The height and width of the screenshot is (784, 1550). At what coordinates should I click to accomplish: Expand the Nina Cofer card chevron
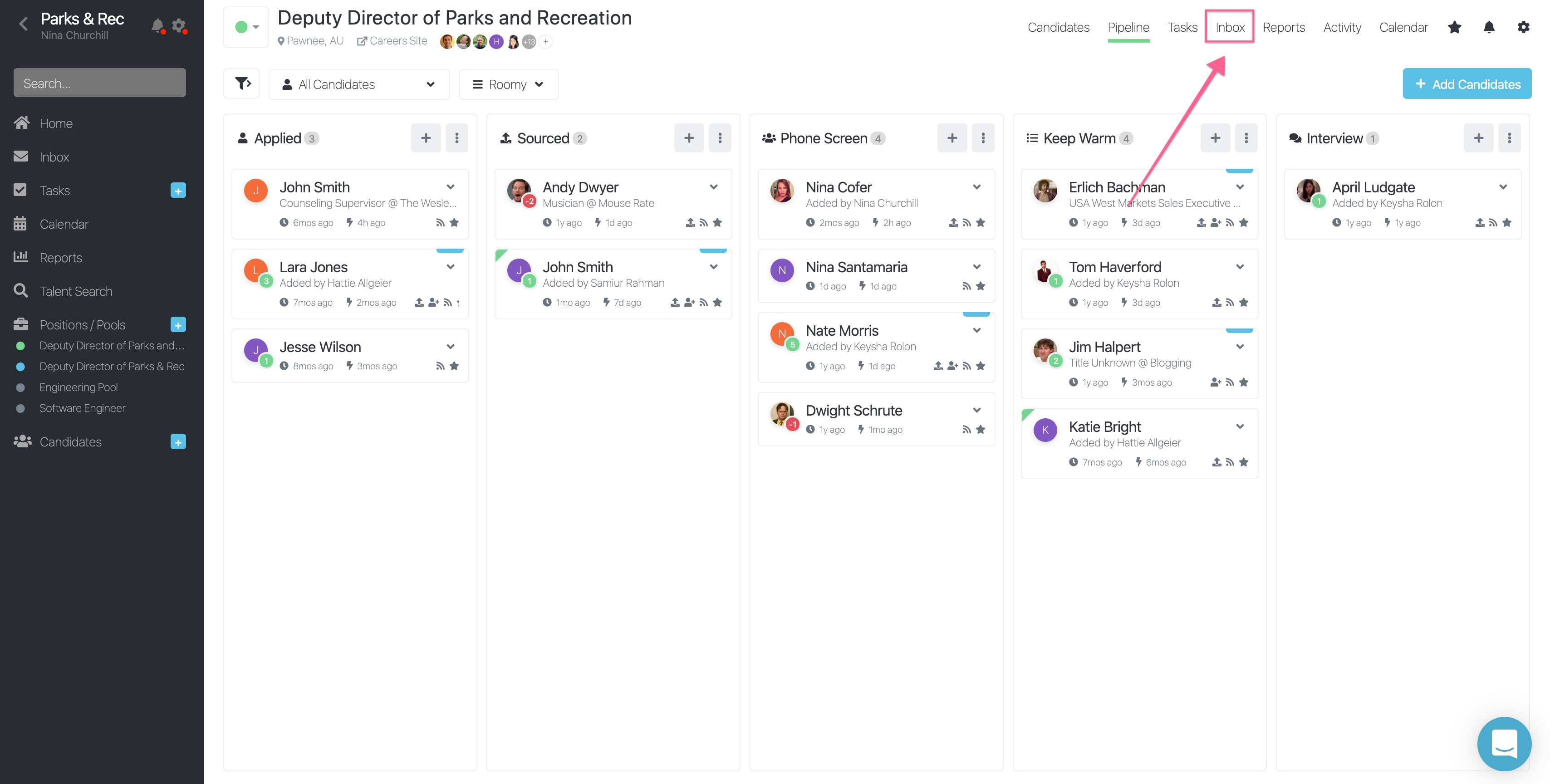[x=976, y=187]
